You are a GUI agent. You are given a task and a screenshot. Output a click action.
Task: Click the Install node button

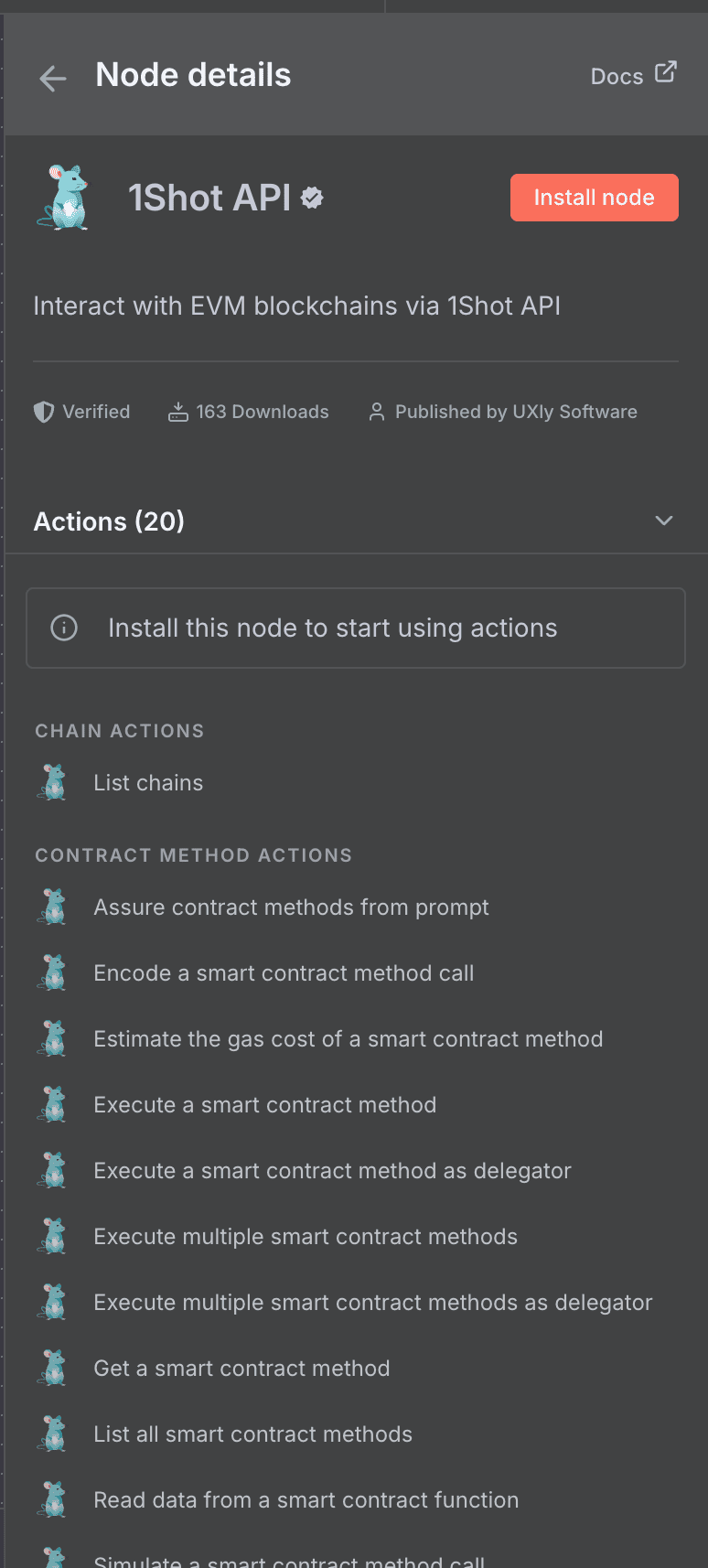594,197
